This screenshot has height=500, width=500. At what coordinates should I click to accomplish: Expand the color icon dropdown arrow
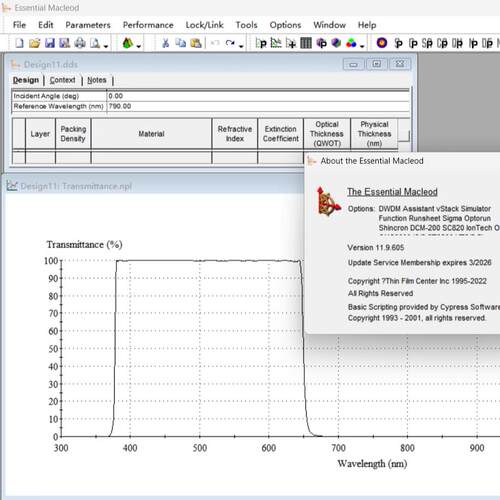coord(362,46)
